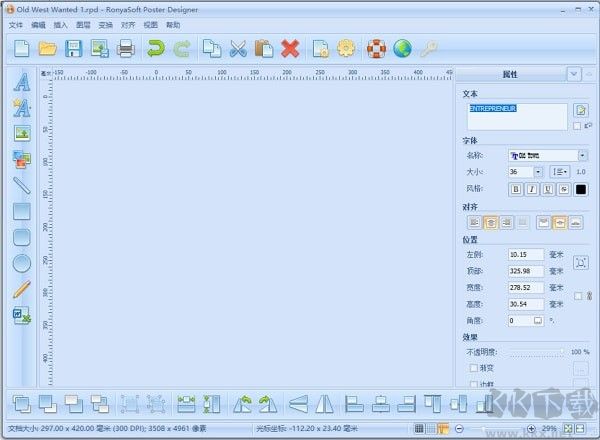The height and width of the screenshot is (440, 600).
Task: Open the black font color swatch
Action: (x=581, y=189)
